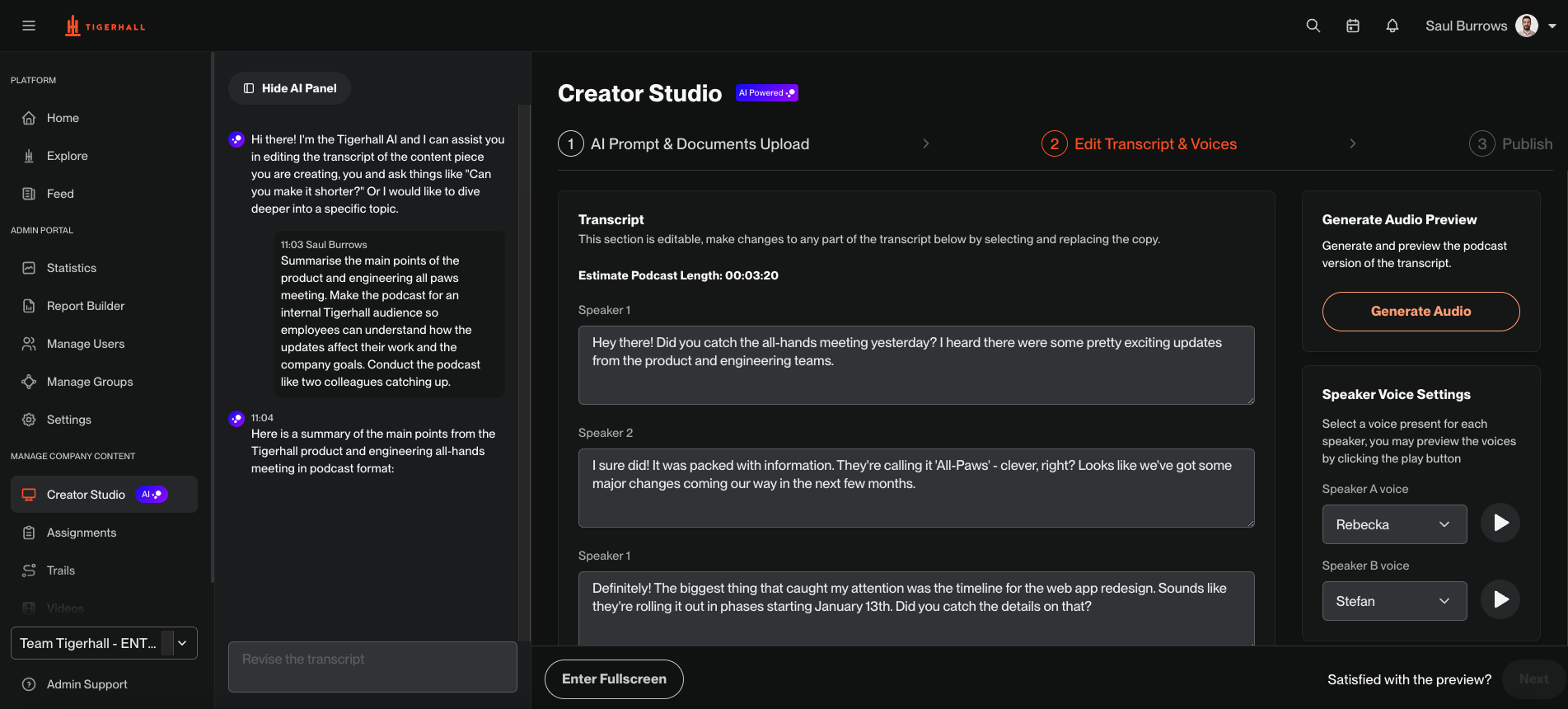This screenshot has height=709, width=1568.
Task: Click the Generate Audio button
Action: [1421, 312]
